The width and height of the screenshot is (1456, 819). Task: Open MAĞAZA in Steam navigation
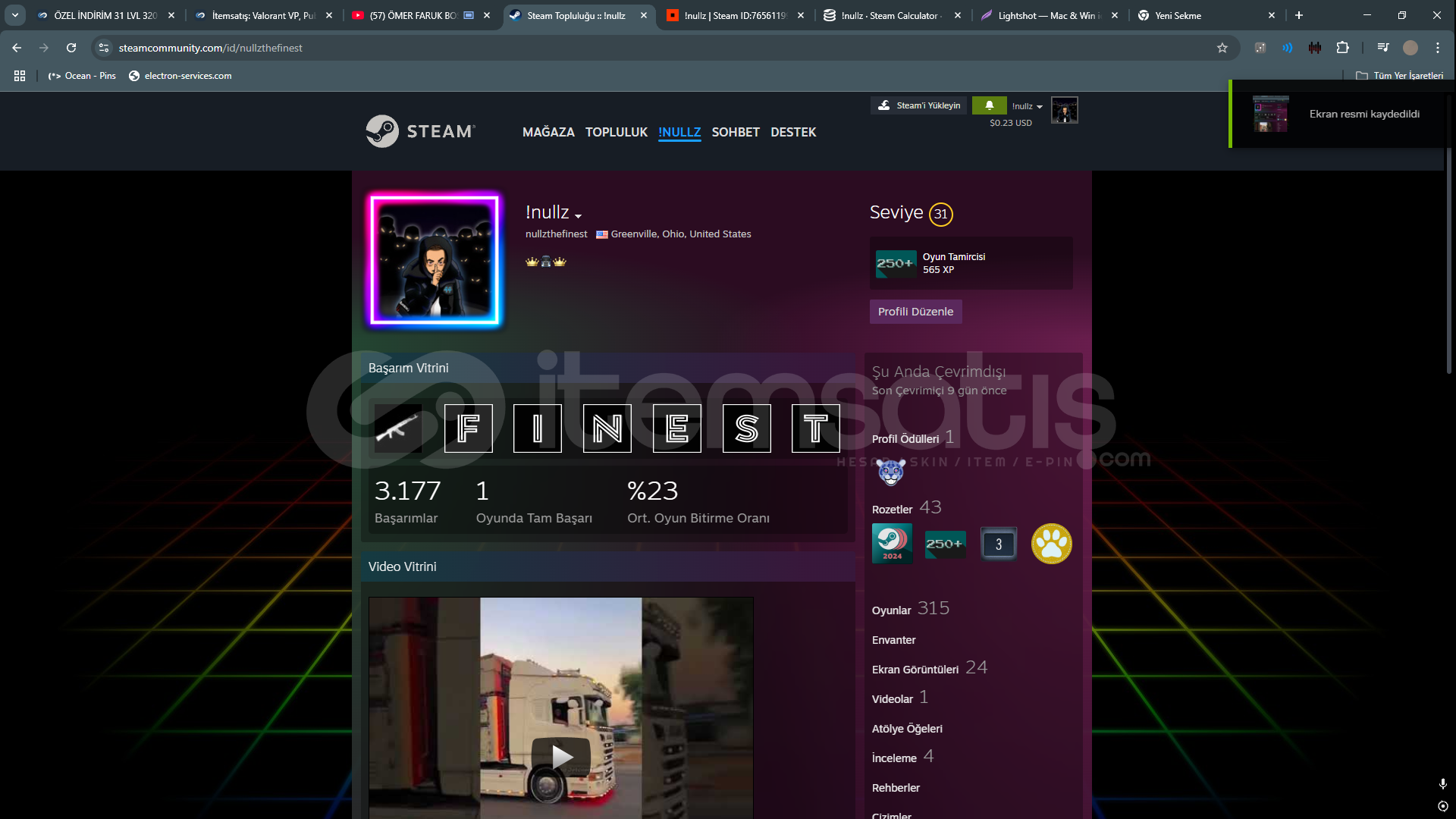(x=548, y=132)
